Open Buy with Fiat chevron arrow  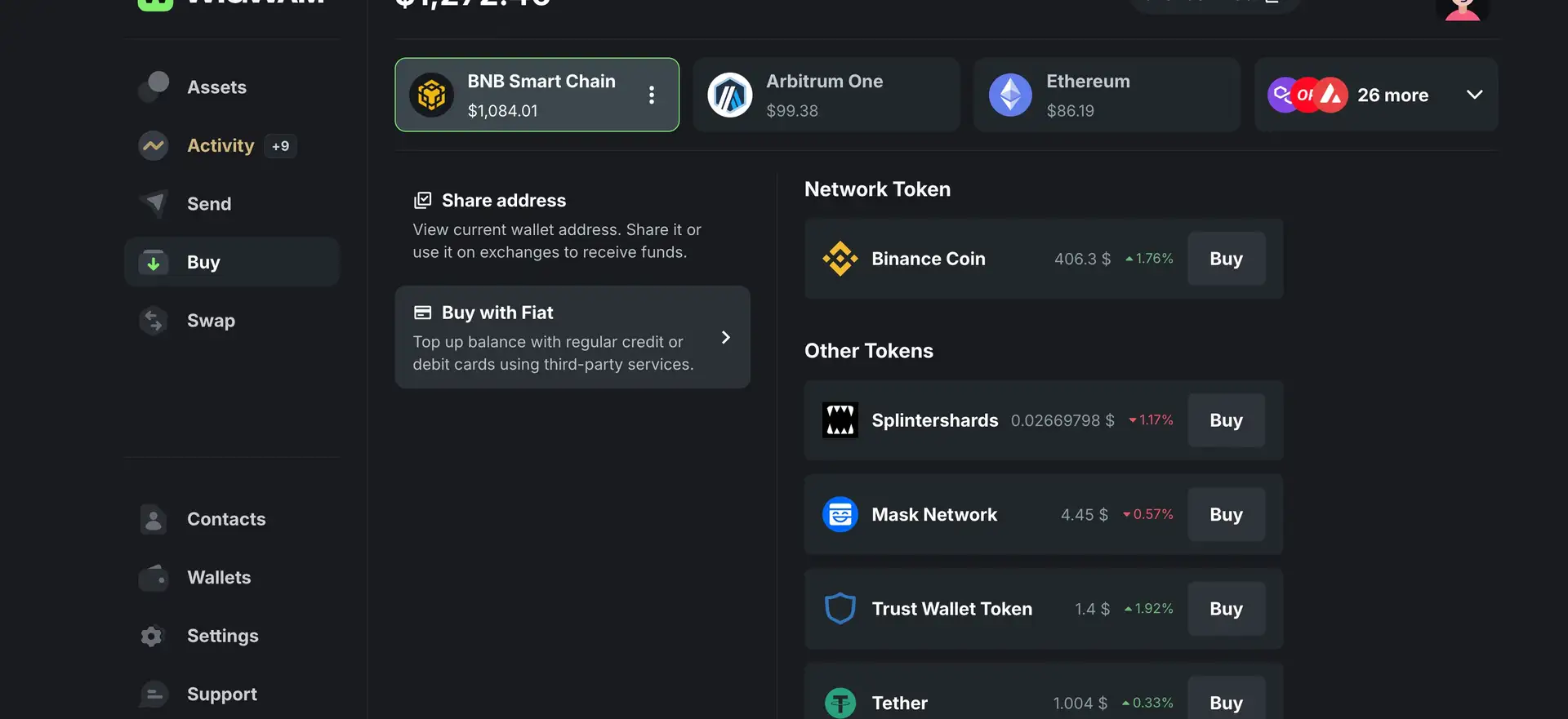tap(725, 337)
